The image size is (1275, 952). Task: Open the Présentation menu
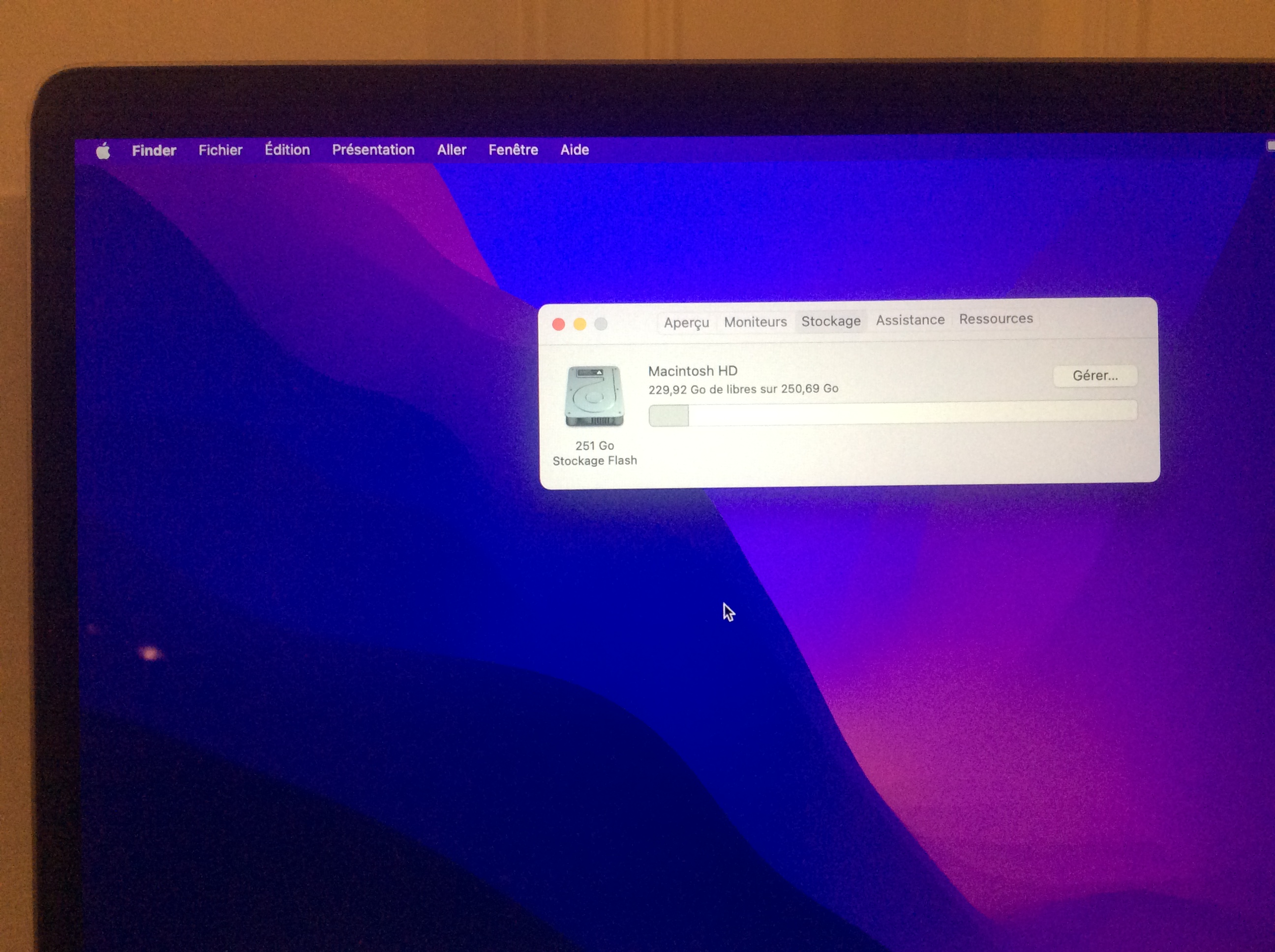(373, 150)
